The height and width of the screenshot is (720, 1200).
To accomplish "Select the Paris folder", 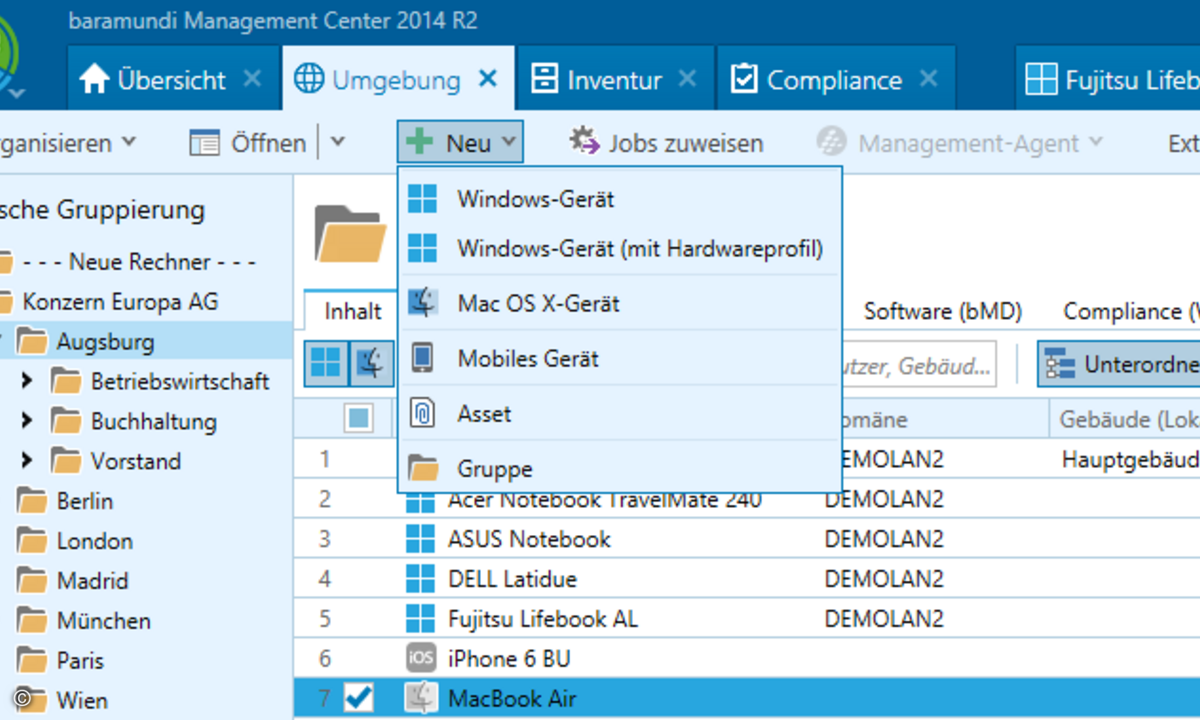I will [x=80, y=661].
